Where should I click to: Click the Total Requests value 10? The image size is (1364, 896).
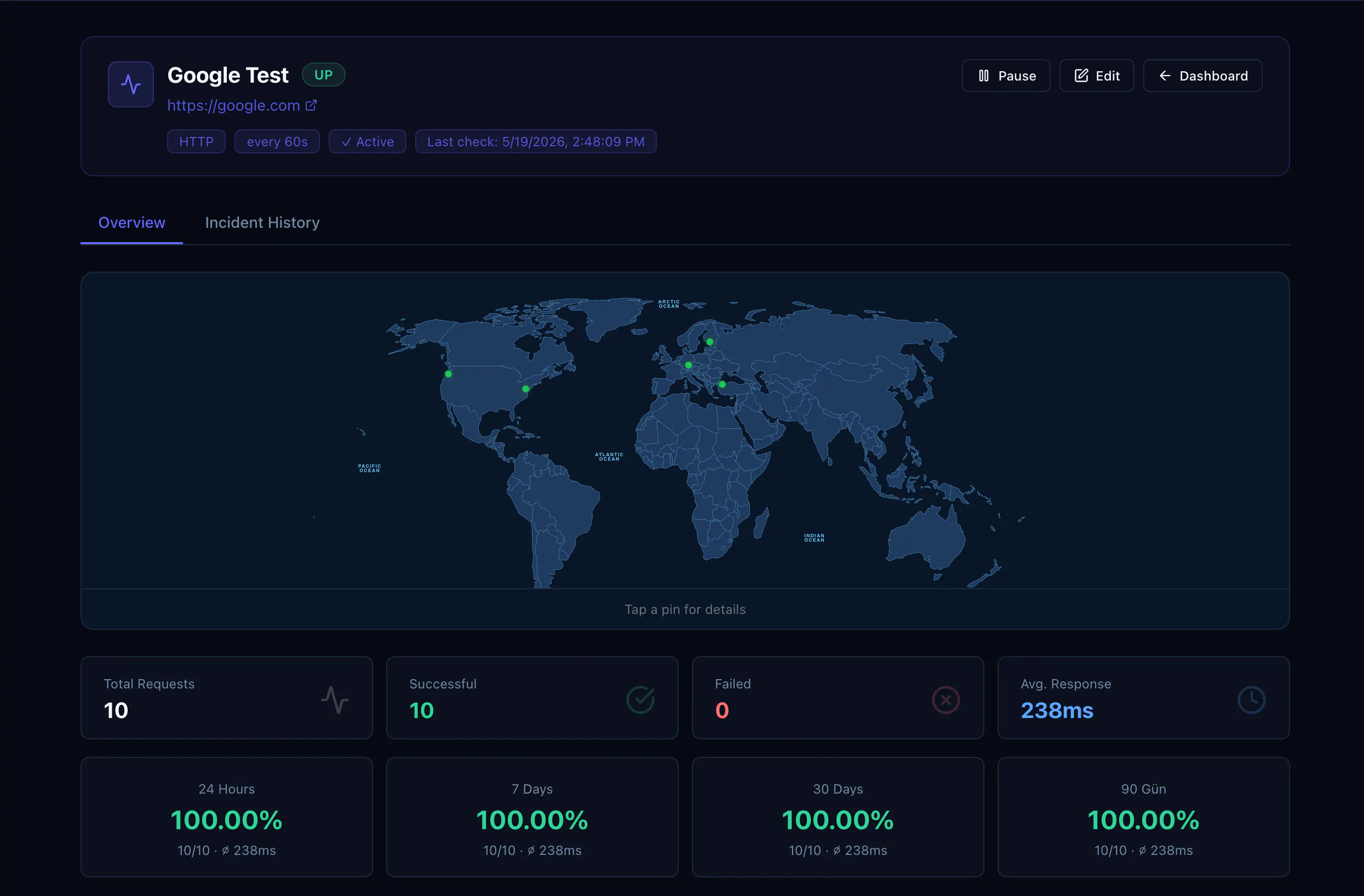coord(116,710)
